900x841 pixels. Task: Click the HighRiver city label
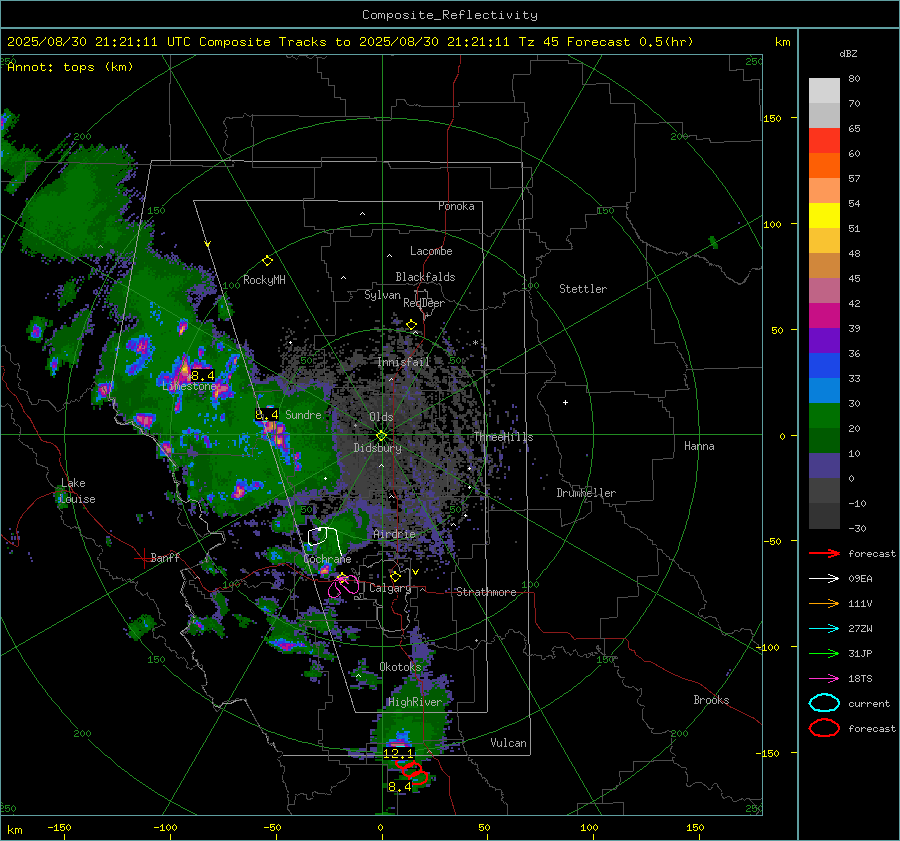(x=415, y=702)
